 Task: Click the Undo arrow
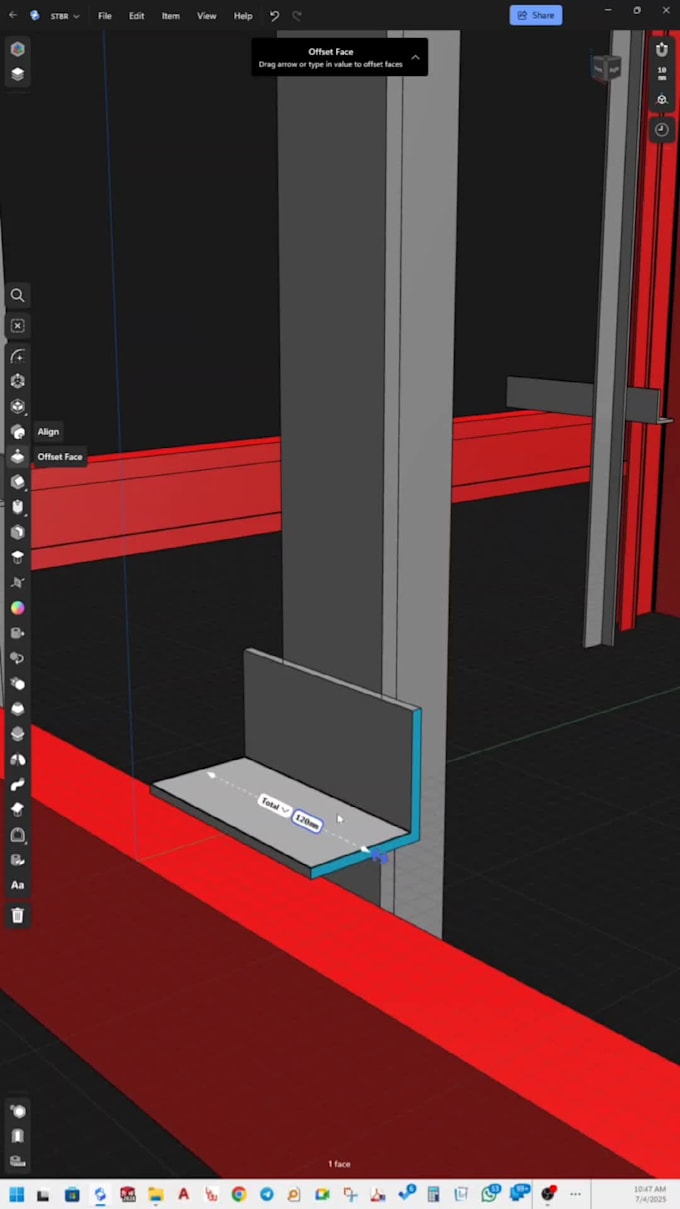click(x=274, y=16)
